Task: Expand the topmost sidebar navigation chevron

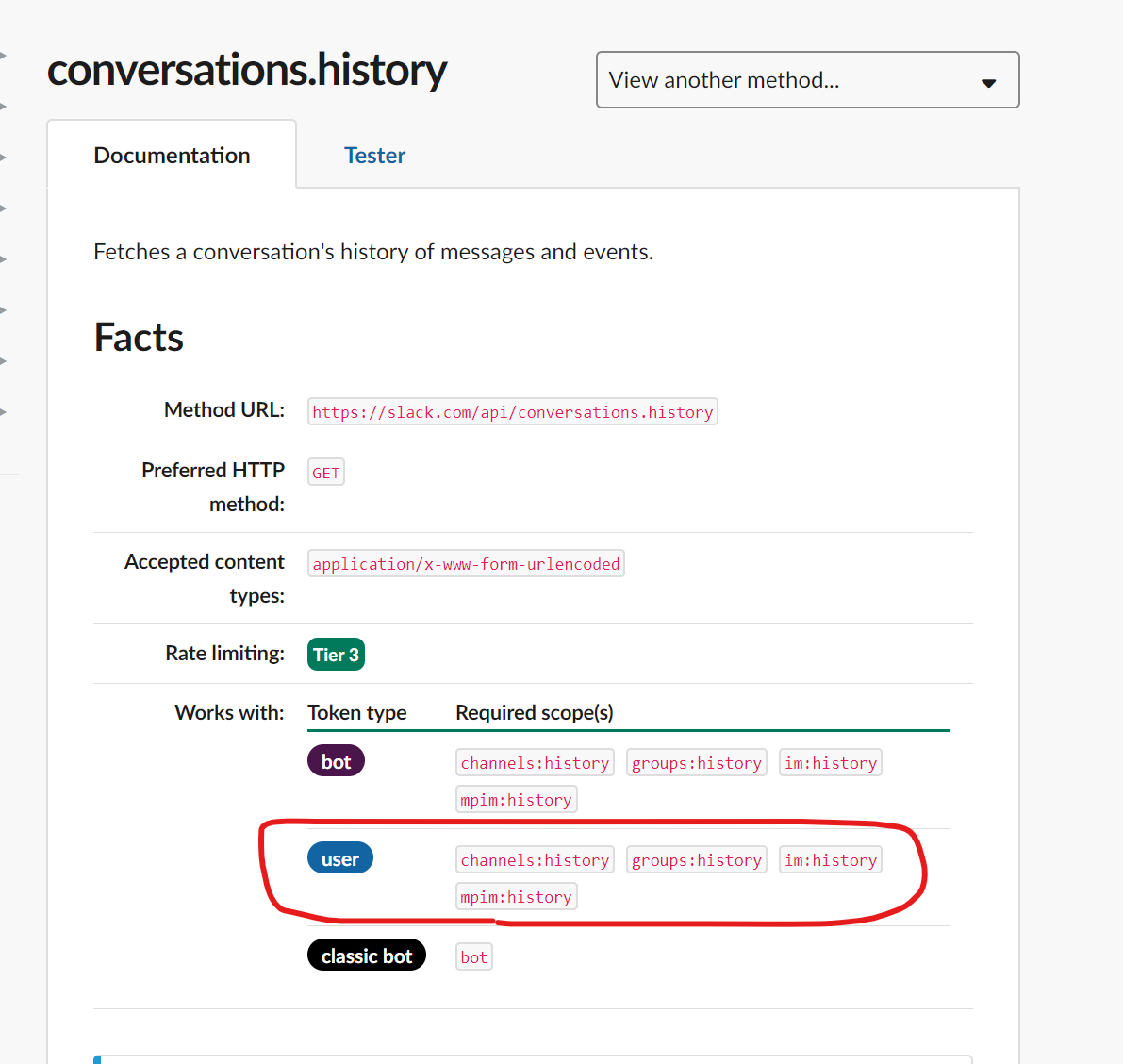Action: click(x=5, y=54)
